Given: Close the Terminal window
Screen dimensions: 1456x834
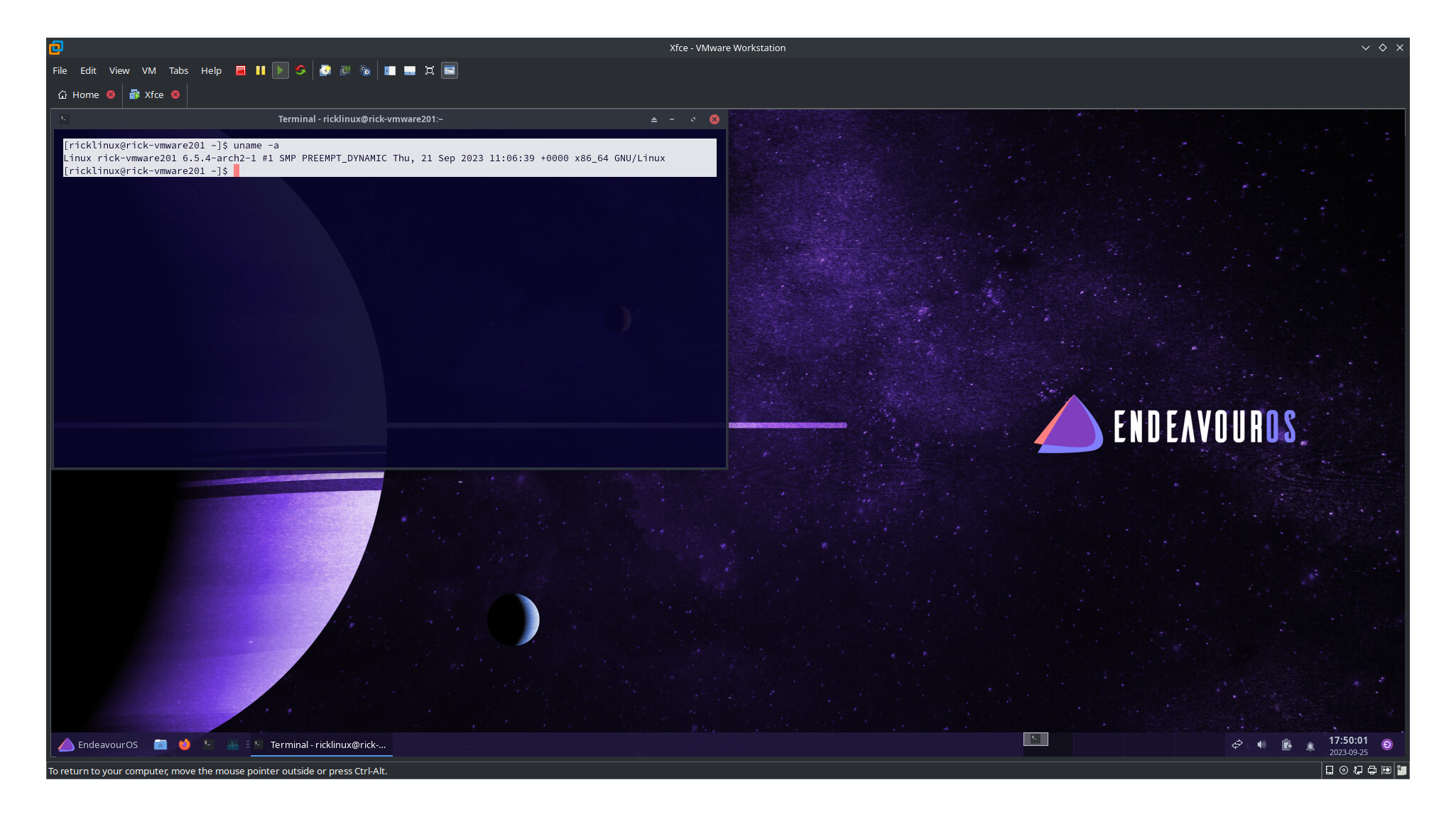Looking at the screenshot, I should 715,119.
